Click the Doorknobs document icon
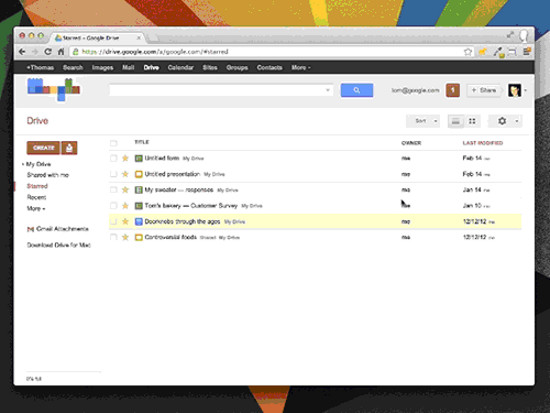 (x=139, y=221)
